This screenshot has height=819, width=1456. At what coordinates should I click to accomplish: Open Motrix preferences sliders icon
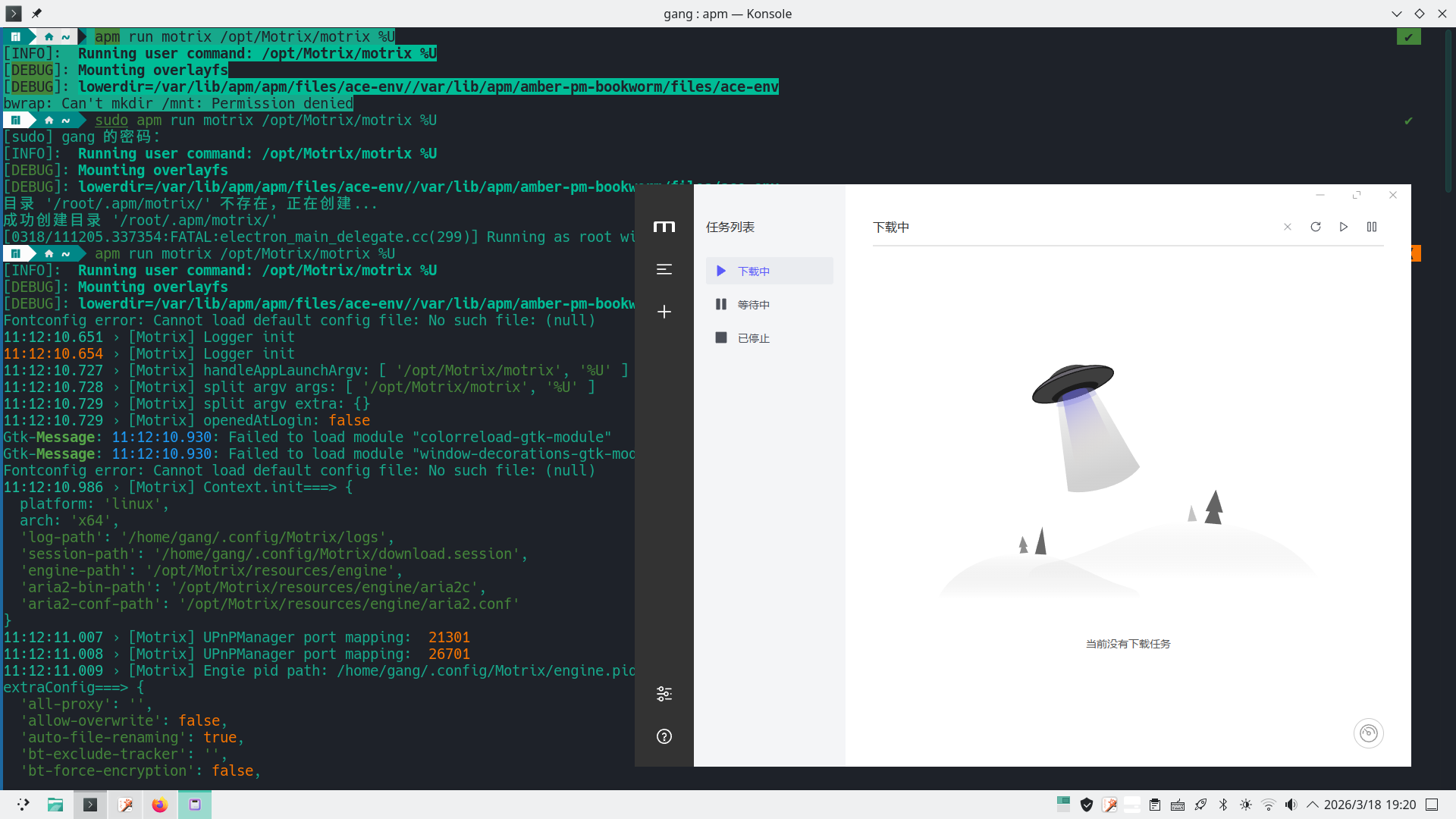tap(664, 694)
